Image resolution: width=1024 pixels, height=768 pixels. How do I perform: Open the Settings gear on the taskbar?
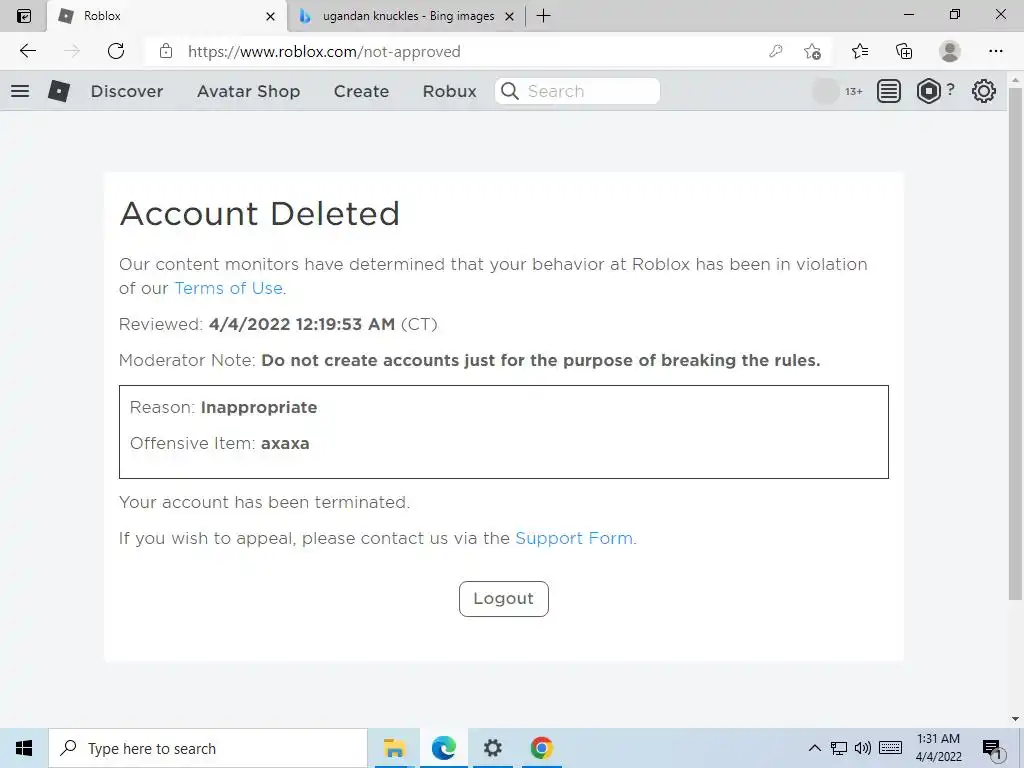[x=492, y=748]
